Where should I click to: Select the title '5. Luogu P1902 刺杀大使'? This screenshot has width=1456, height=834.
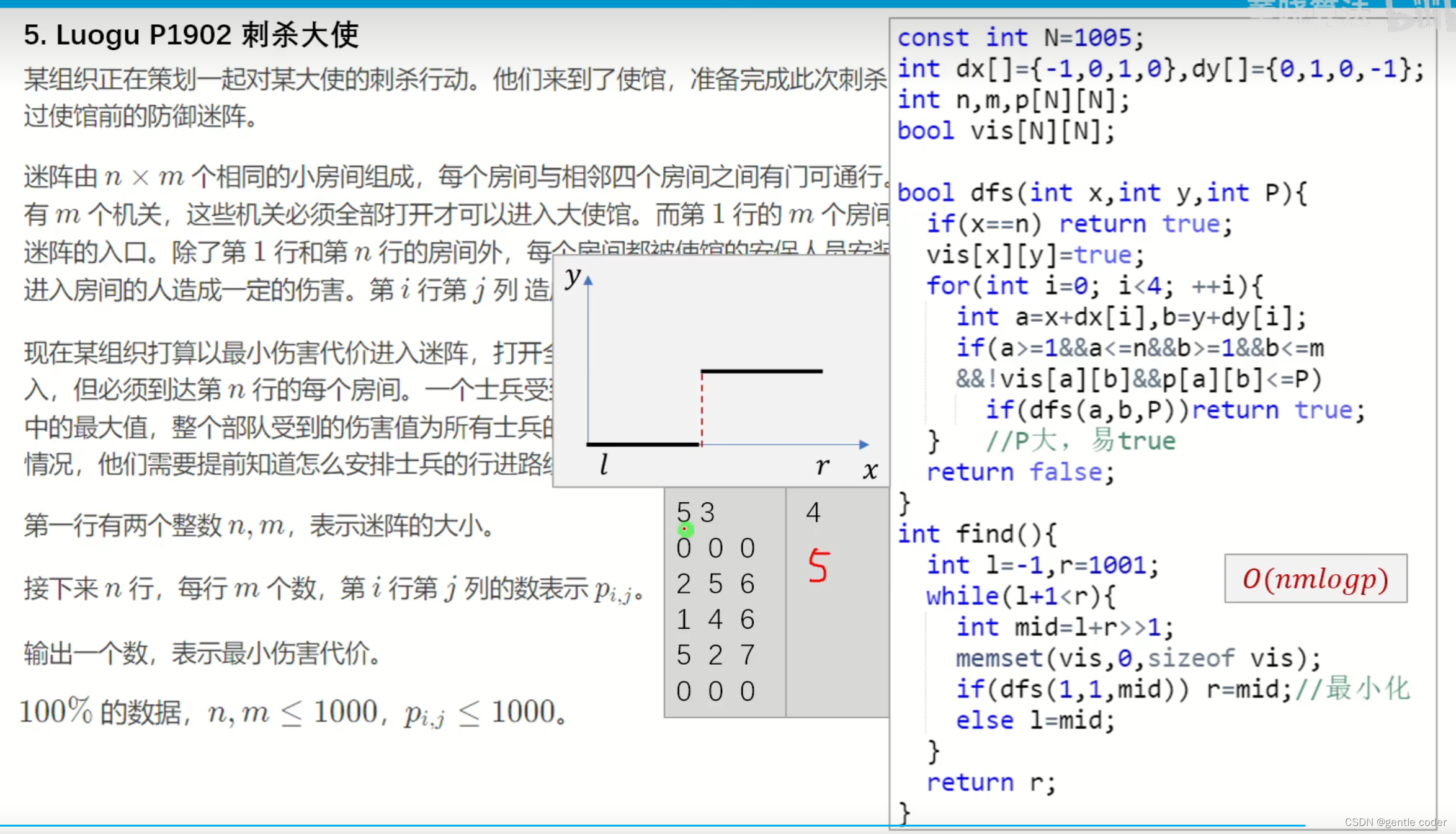point(190,35)
